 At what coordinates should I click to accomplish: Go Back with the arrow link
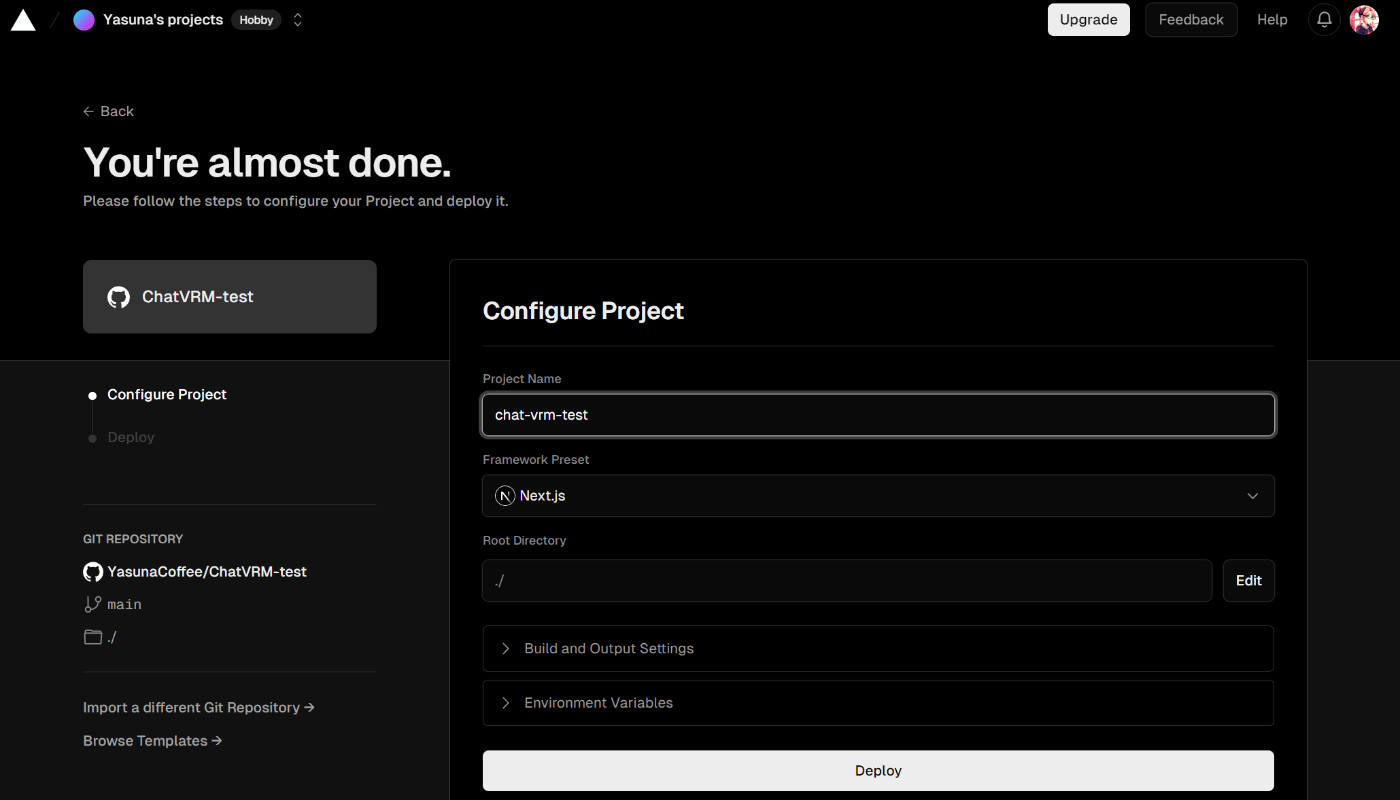108,111
